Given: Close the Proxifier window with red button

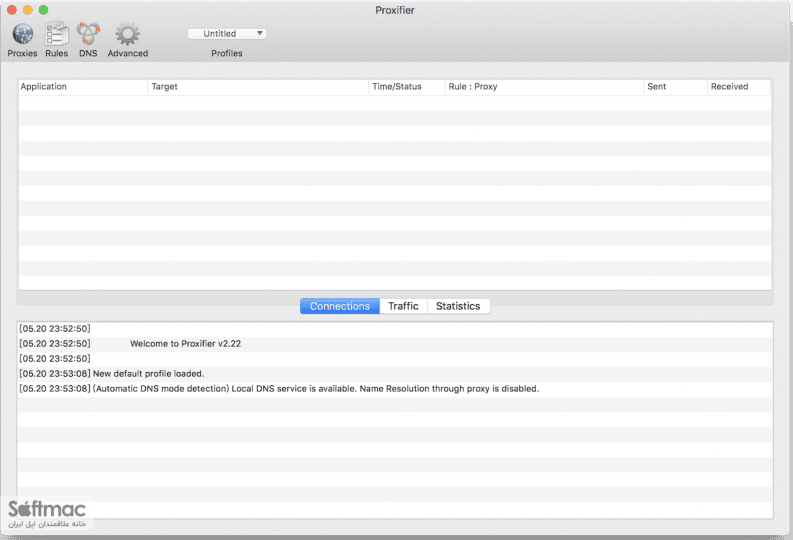Looking at the screenshot, I should tap(12, 10).
